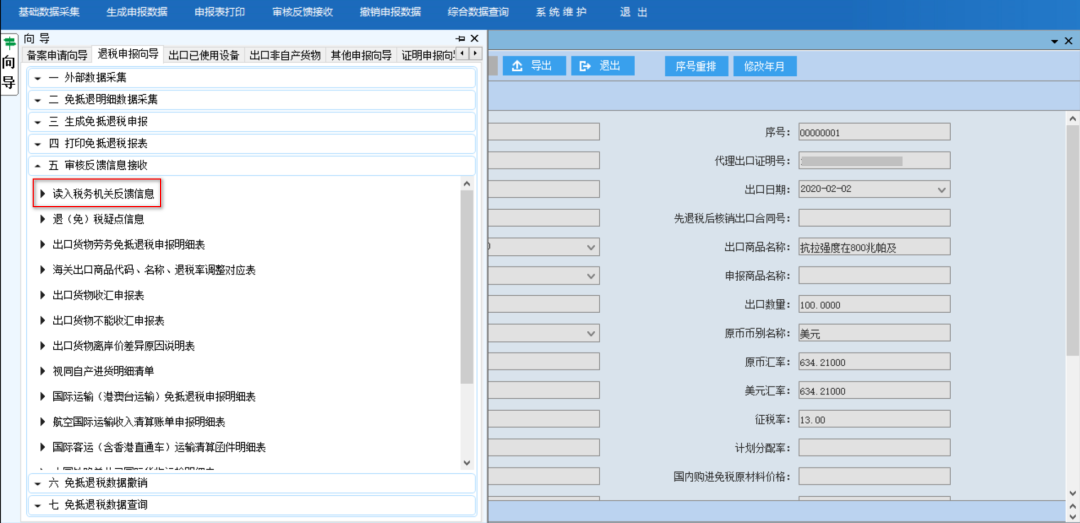Expand 一 外部数据采集 section
This screenshot has height=523, width=1080.
pyautogui.click(x=250, y=77)
